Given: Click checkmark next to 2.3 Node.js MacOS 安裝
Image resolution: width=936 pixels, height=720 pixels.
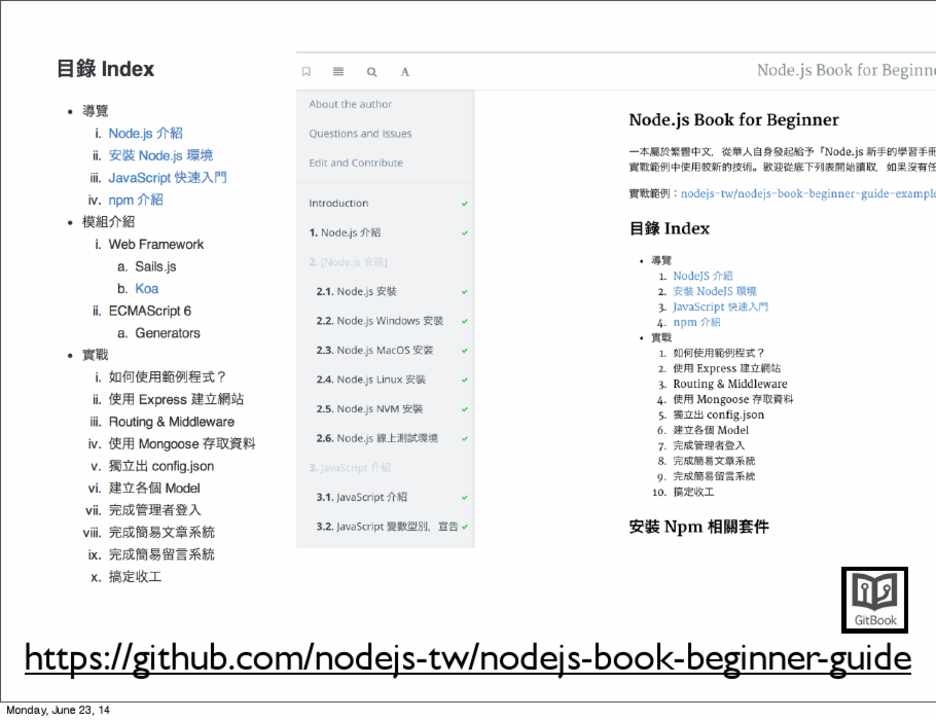Looking at the screenshot, I should tap(465, 350).
